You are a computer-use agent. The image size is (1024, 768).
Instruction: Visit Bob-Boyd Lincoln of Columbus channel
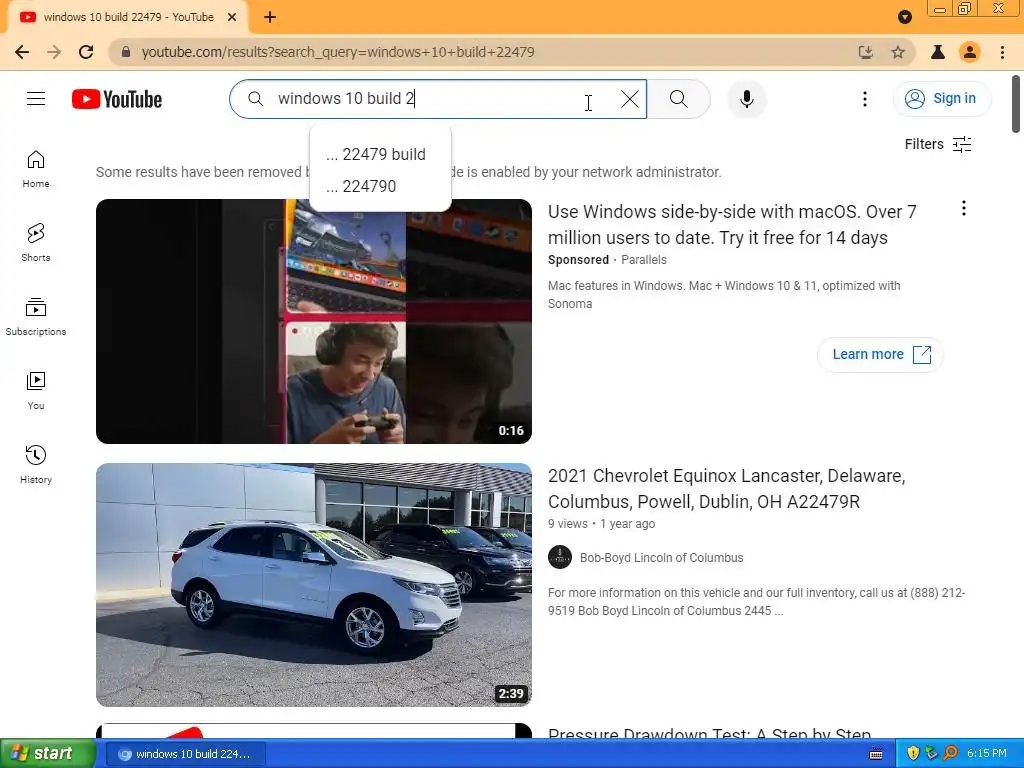coord(662,558)
